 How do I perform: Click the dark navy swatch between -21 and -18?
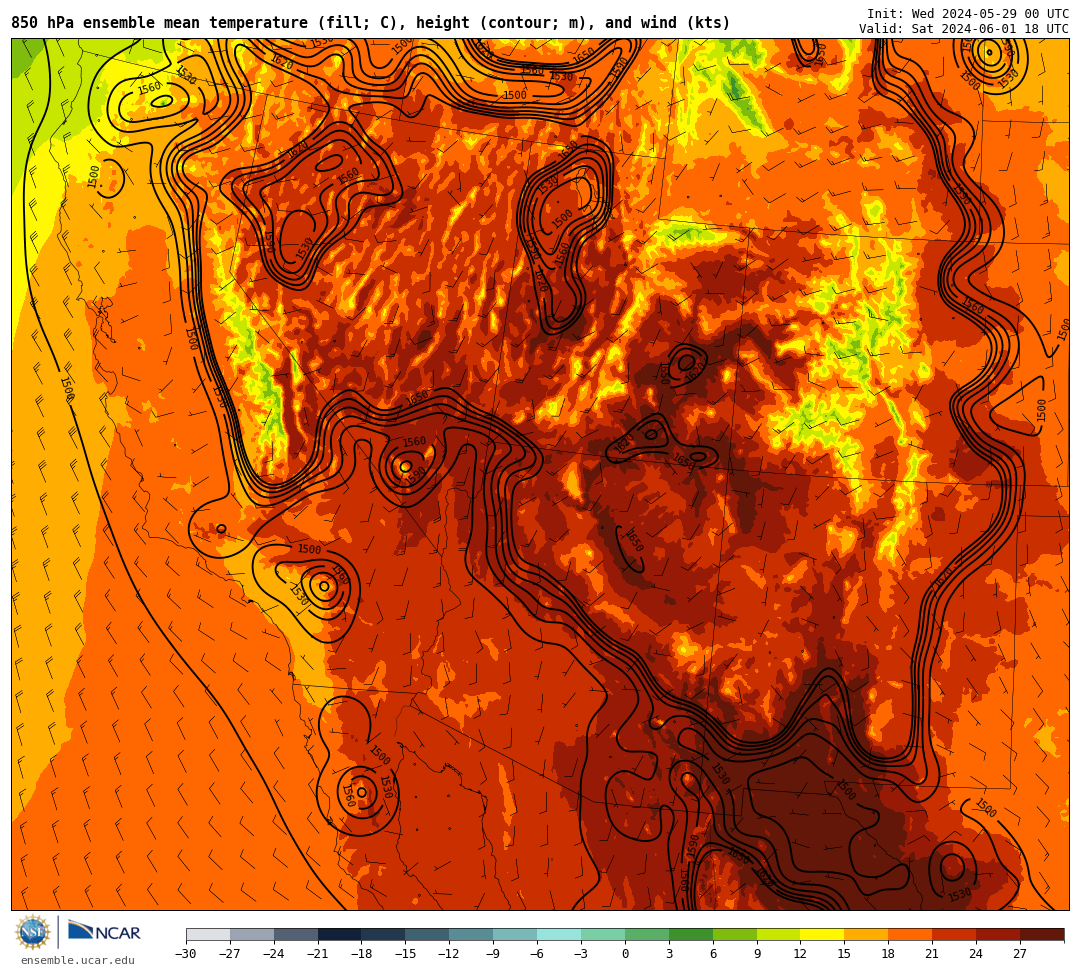(340, 934)
